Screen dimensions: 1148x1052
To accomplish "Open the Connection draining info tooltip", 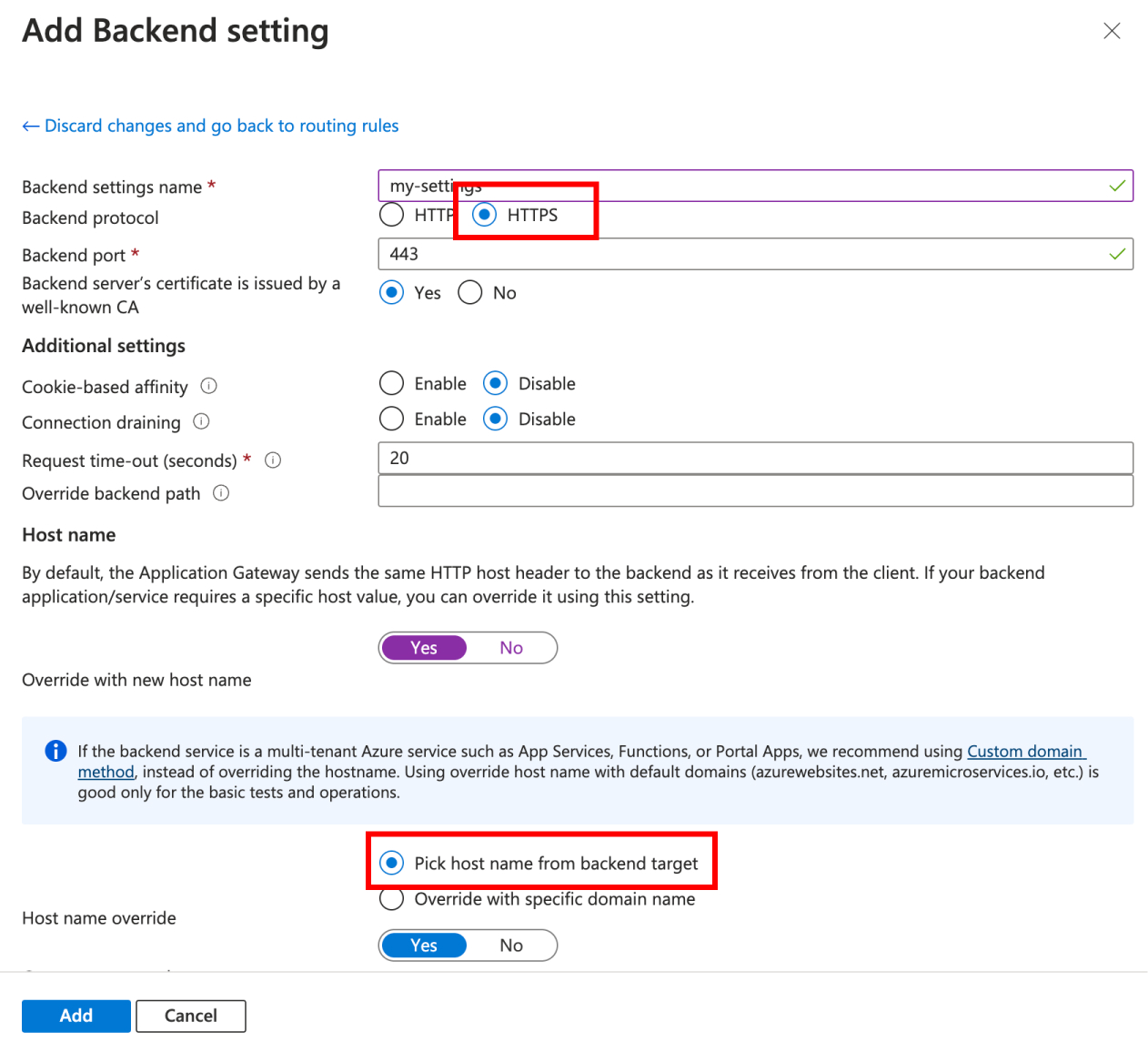I will click(201, 421).
